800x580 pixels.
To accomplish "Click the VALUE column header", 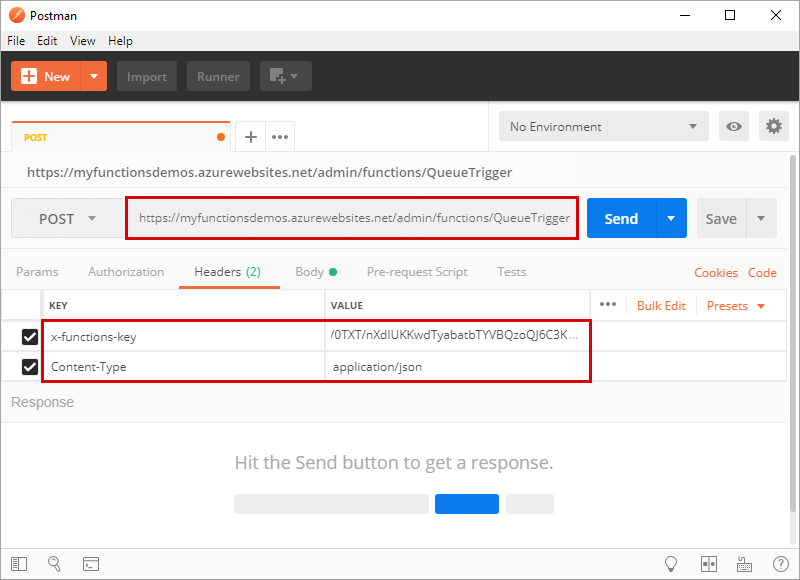I will point(347,306).
